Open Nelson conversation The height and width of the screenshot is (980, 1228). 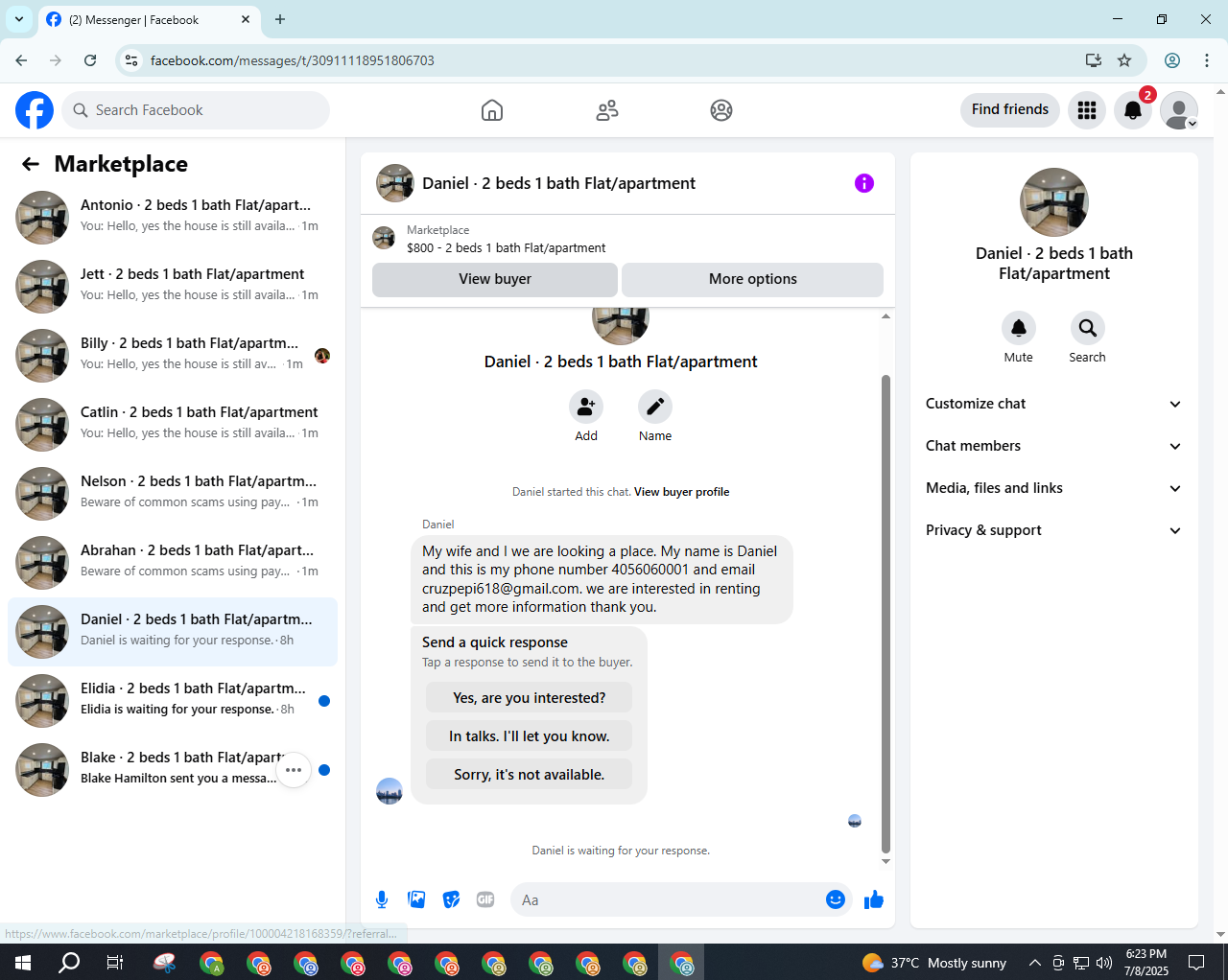[173, 494]
